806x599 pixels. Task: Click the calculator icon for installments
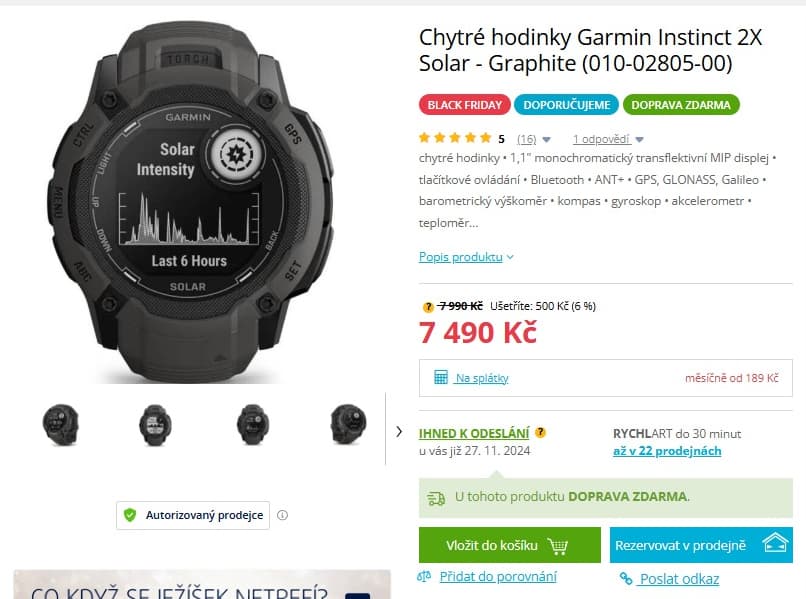(x=441, y=377)
